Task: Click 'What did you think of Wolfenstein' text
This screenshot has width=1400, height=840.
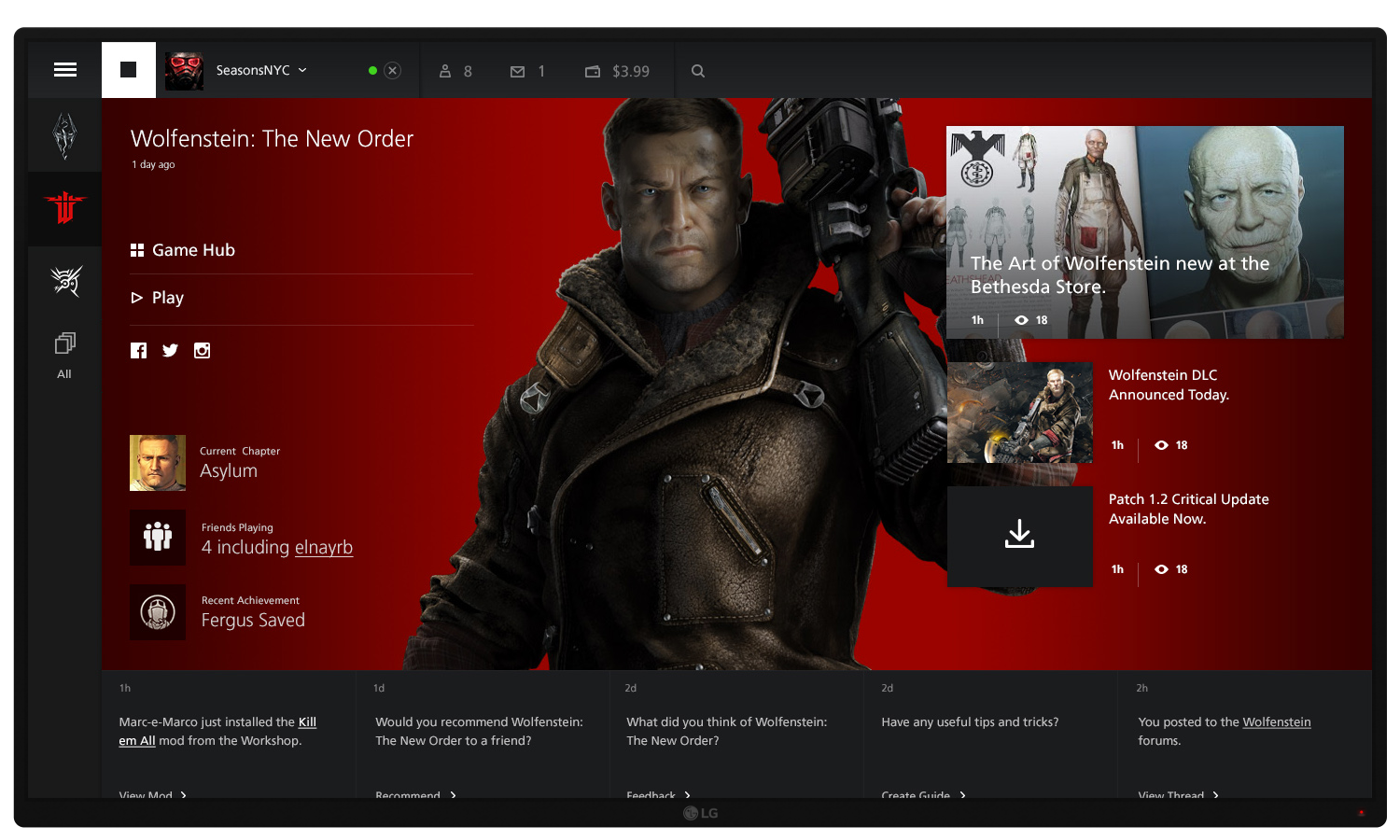Action: pos(727,731)
